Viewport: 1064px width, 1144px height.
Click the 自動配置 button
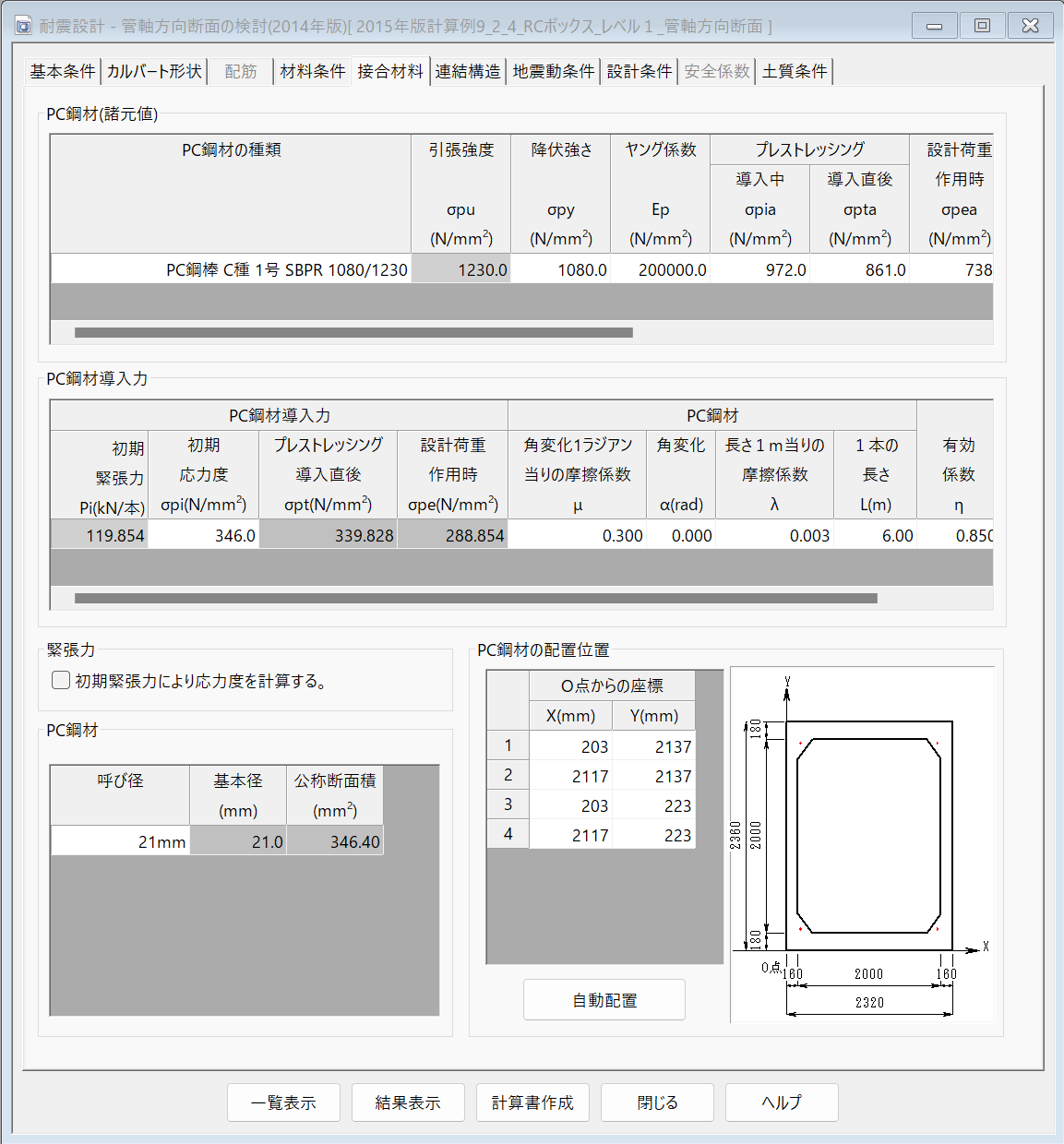click(x=604, y=1000)
